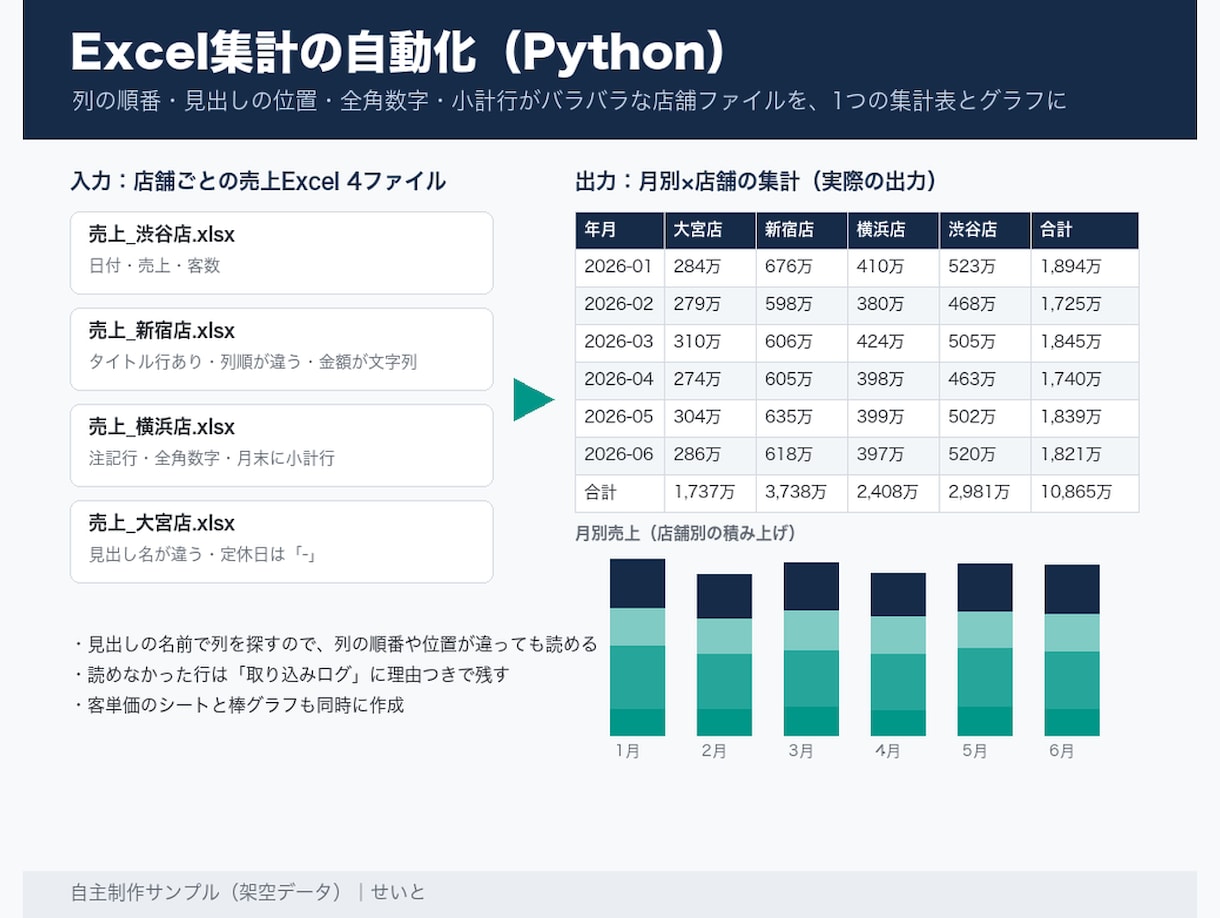Click the 4月 axis label
The height and width of the screenshot is (918, 1220).
coord(887,751)
